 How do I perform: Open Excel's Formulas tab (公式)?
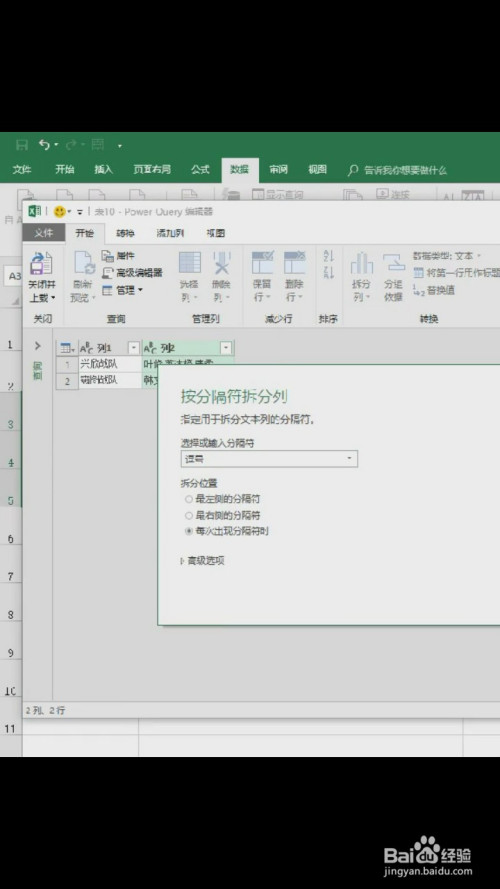[x=200, y=170]
